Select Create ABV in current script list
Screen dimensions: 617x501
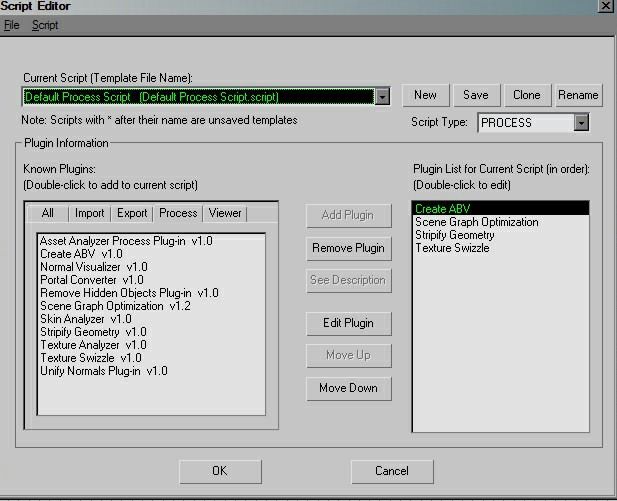pos(501,209)
